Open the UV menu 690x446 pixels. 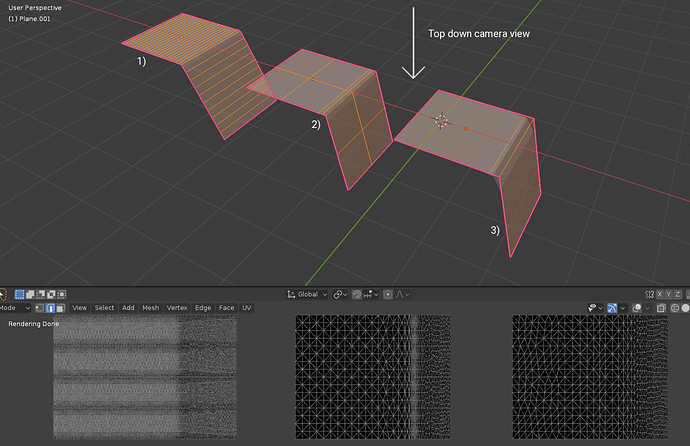tap(246, 308)
